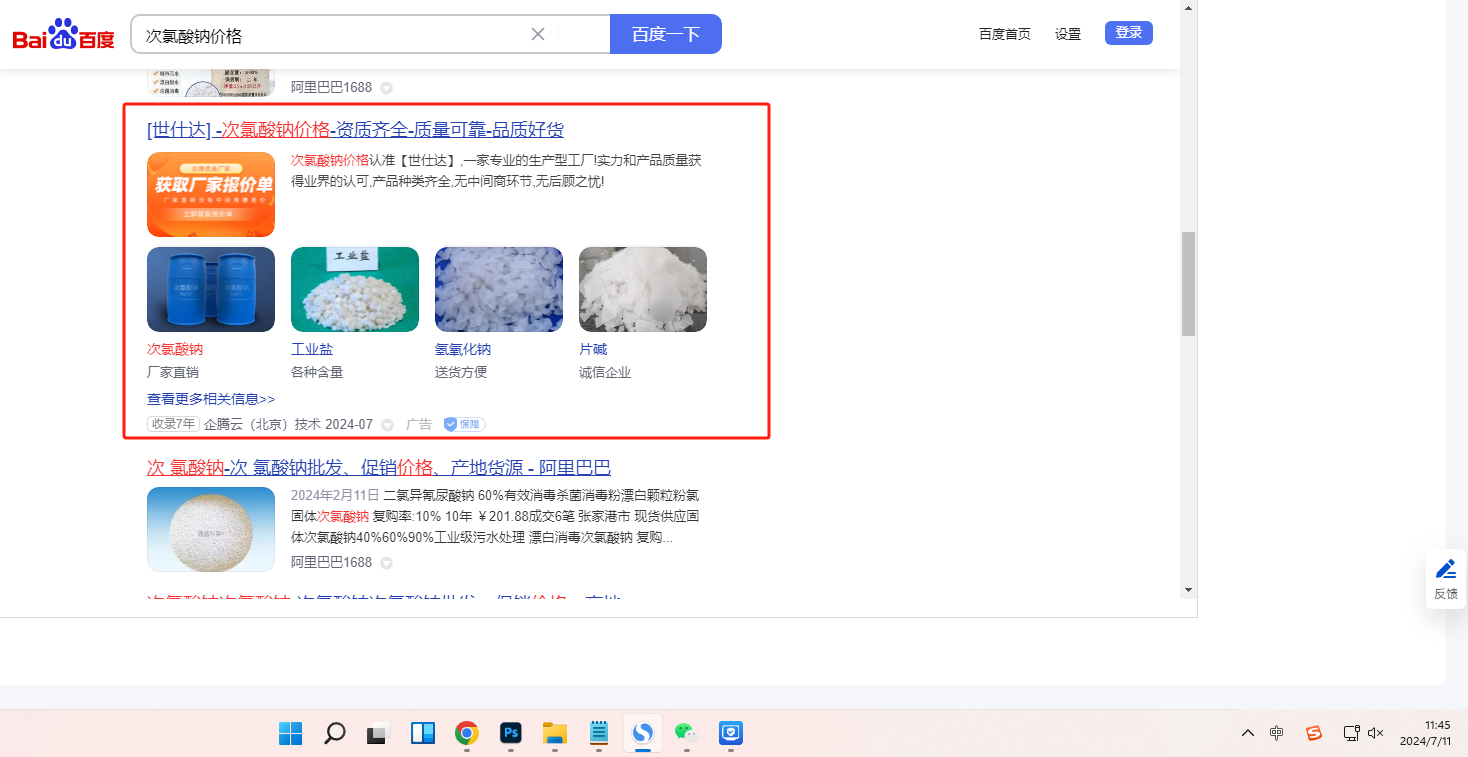Open the 查看更多相关信息 link

pos(211,399)
